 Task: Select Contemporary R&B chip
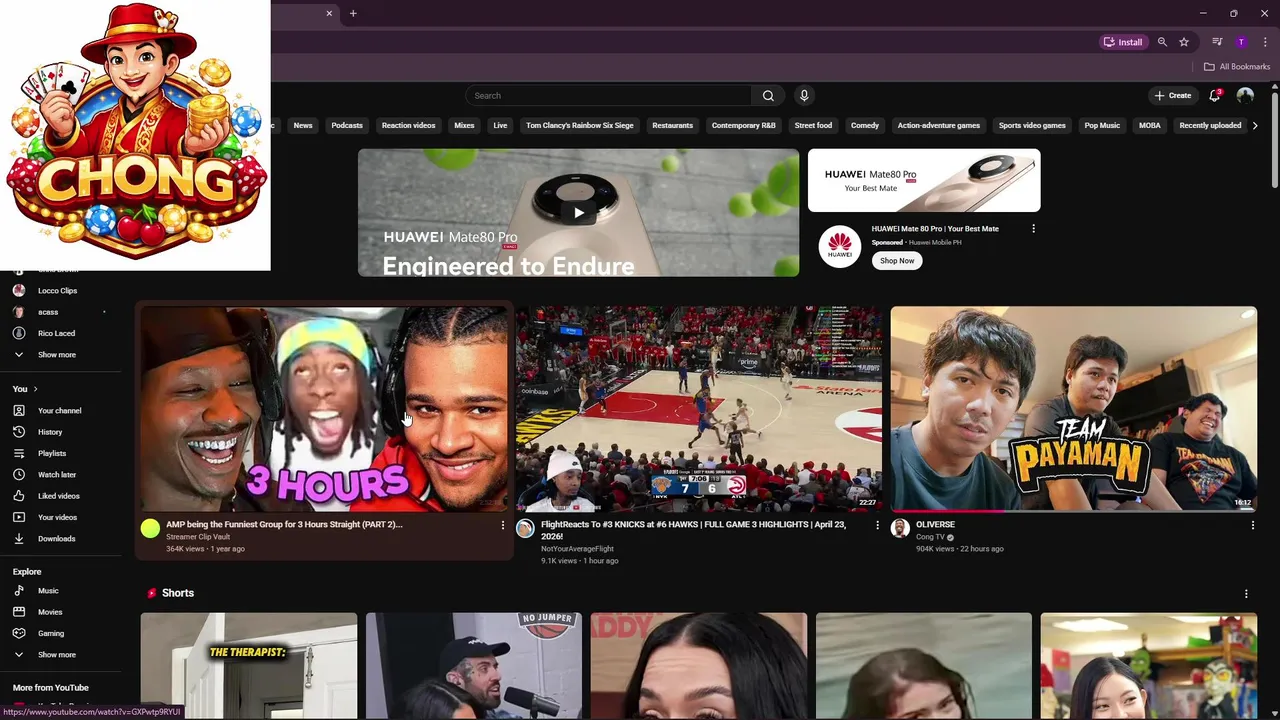coord(743,125)
